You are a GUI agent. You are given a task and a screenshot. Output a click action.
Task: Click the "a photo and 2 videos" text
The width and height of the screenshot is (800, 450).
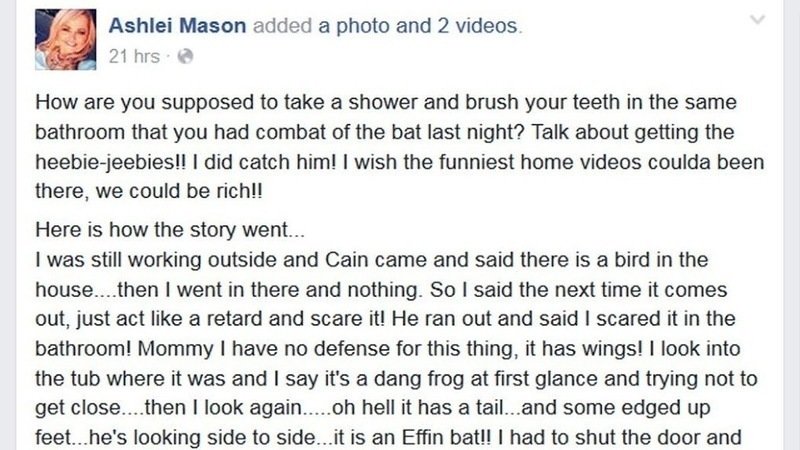click(x=418, y=27)
